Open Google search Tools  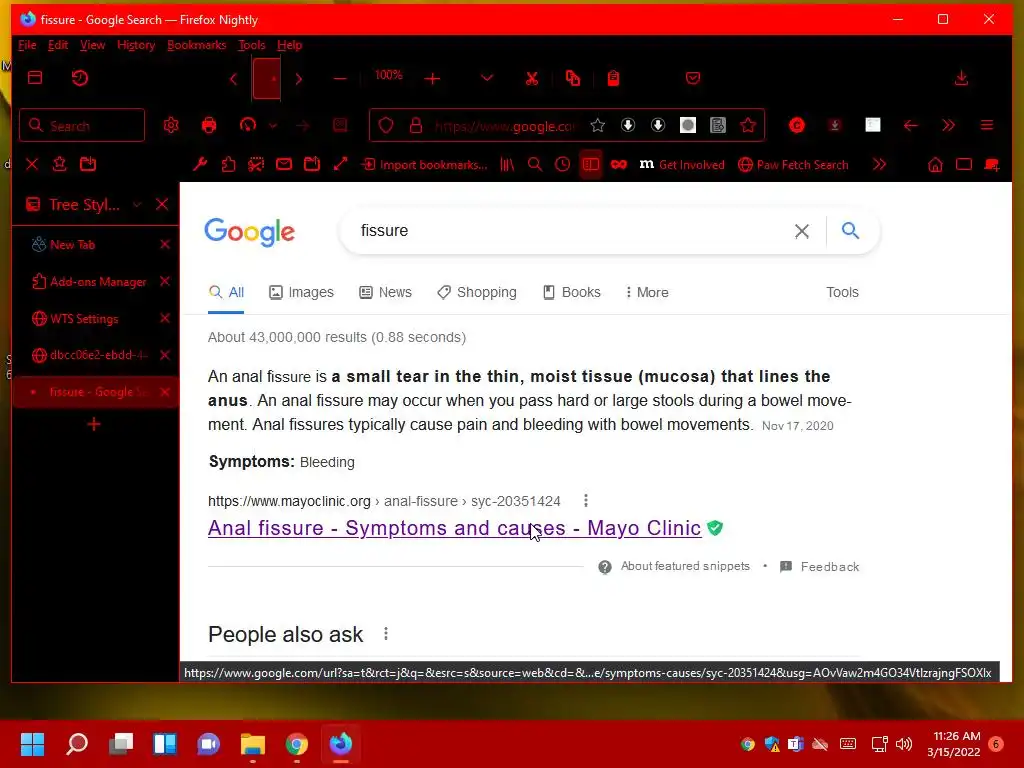[x=842, y=293]
